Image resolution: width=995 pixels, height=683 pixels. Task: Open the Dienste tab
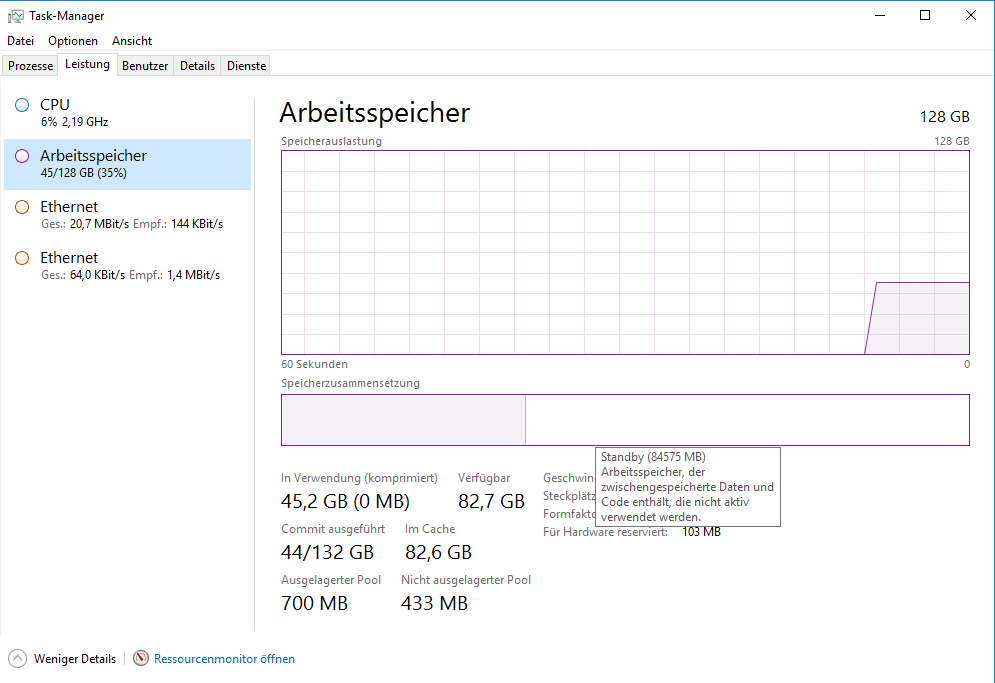[x=247, y=65]
